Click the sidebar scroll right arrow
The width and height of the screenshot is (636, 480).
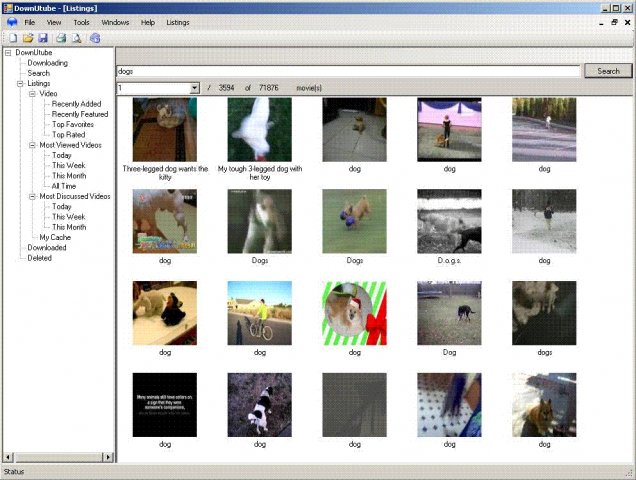tap(108, 457)
